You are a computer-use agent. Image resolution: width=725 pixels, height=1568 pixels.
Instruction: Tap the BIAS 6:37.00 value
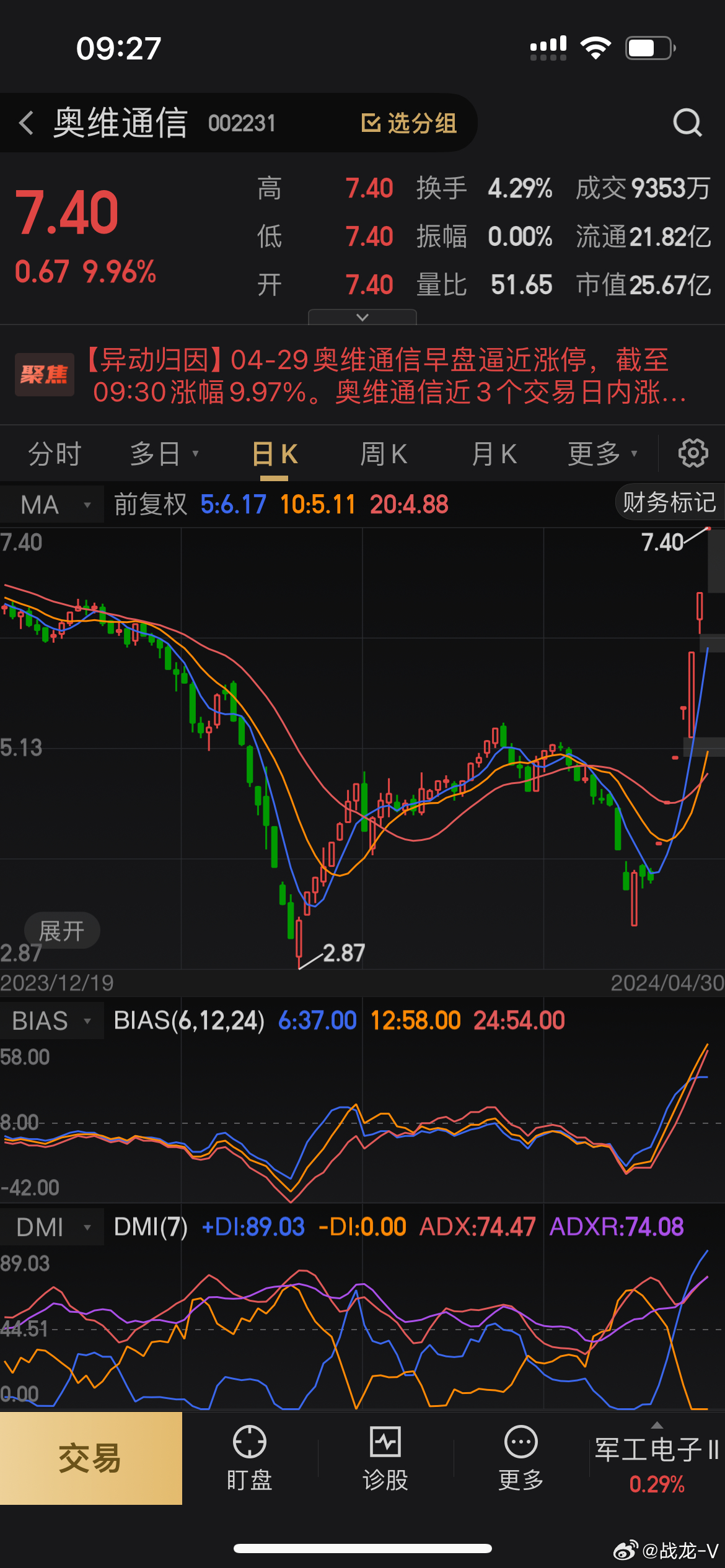[x=317, y=1021]
